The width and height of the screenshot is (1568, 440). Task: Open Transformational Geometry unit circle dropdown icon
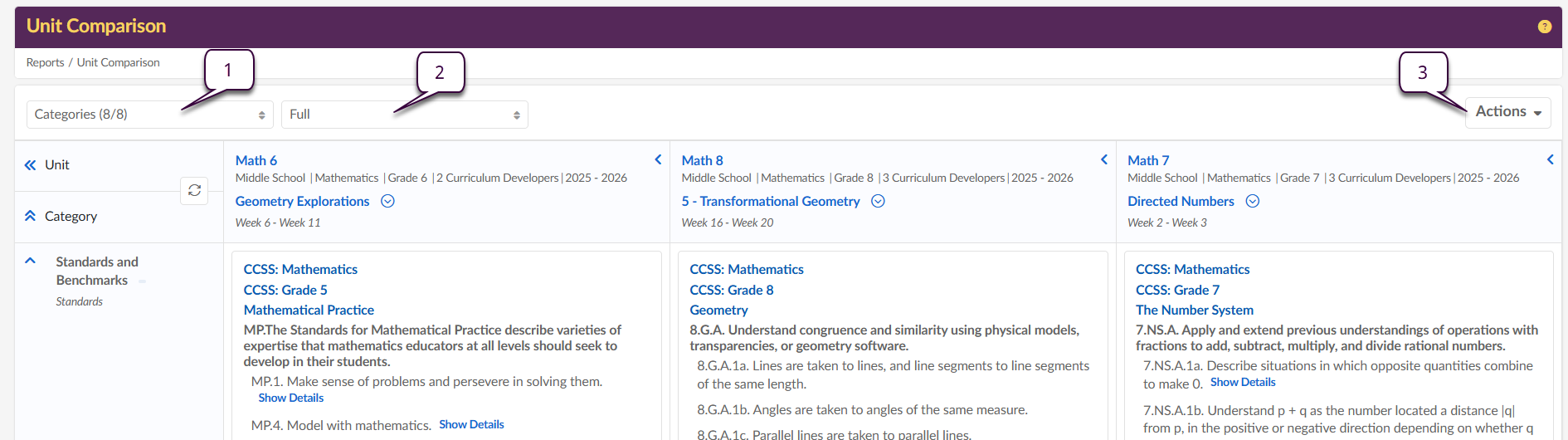coord(878,201)
